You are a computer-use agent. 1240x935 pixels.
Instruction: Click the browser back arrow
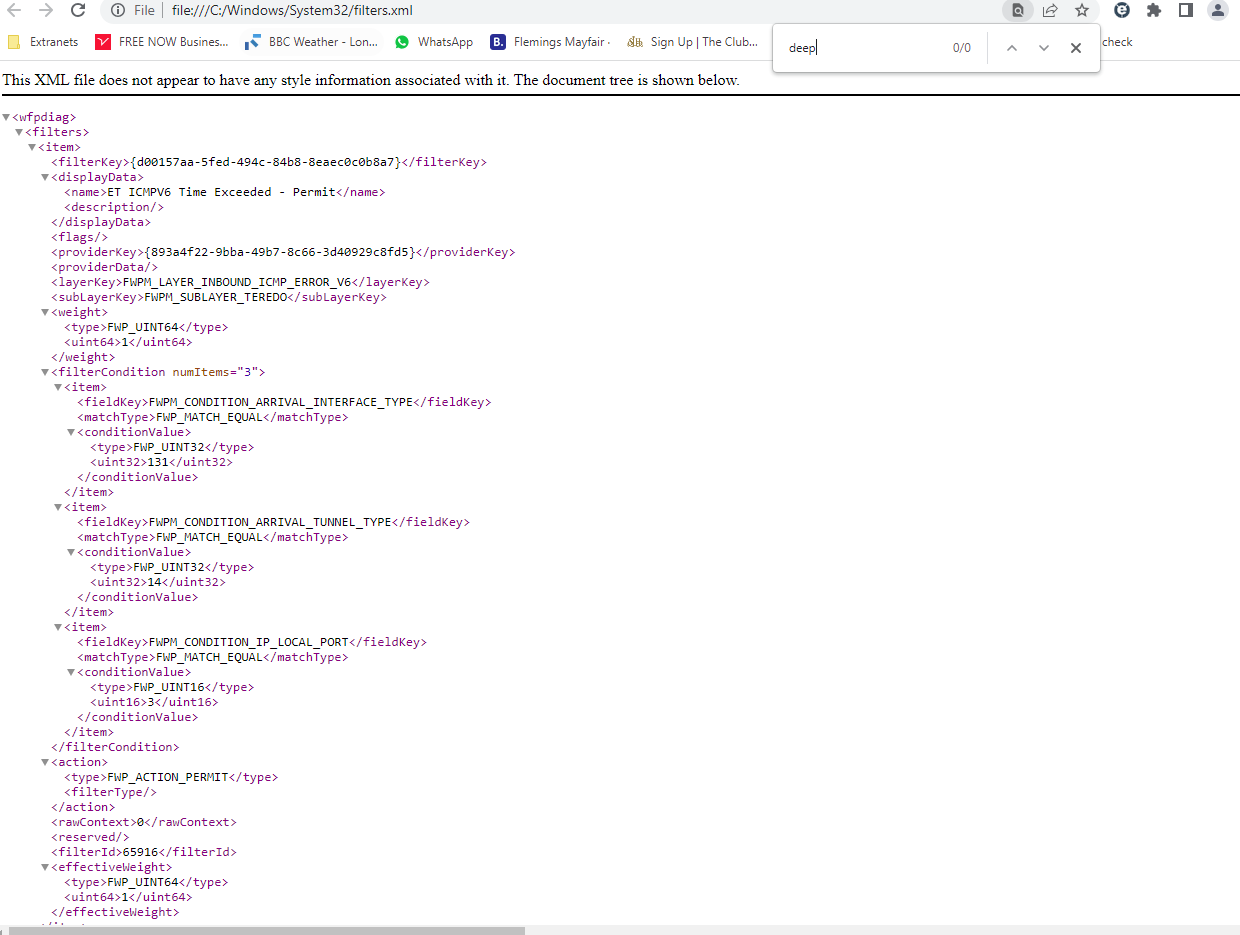(x=14, y=11)
